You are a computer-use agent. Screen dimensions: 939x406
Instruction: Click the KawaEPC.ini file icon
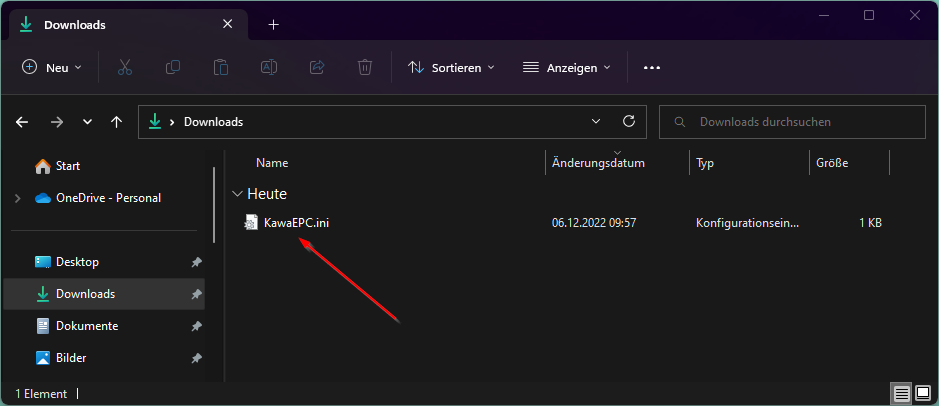click(x=251, y=223)
